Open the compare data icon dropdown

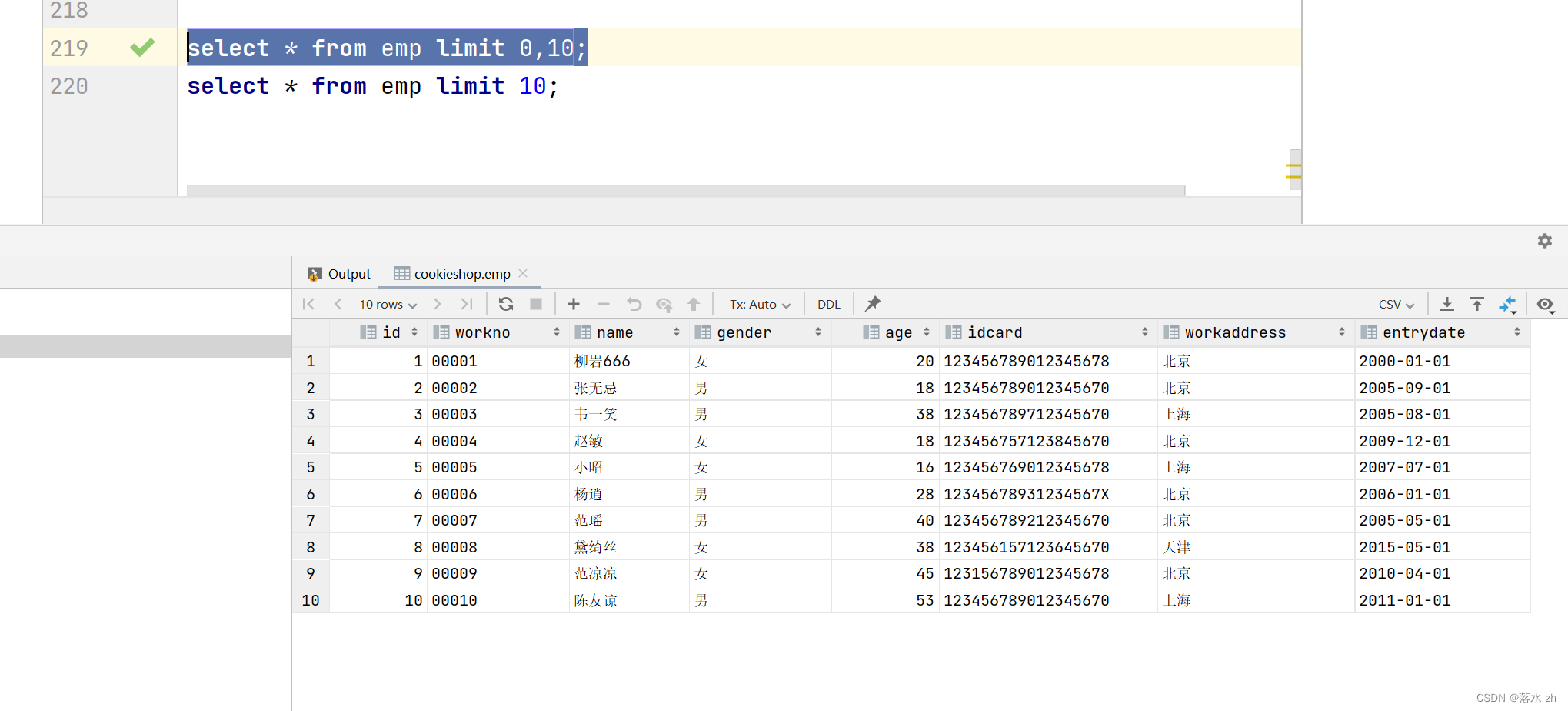[1508, 305]
